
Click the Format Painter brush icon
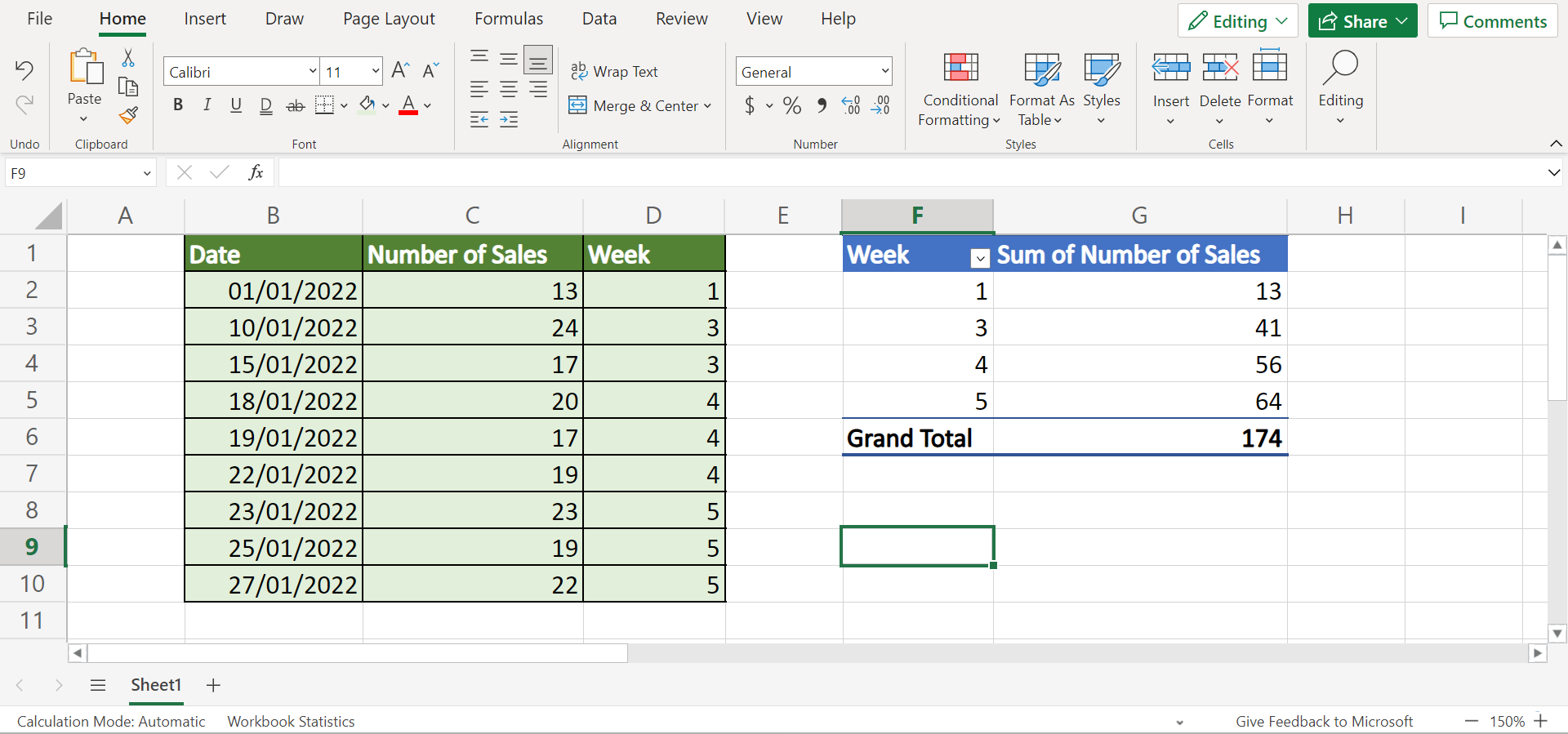(128, 116)
